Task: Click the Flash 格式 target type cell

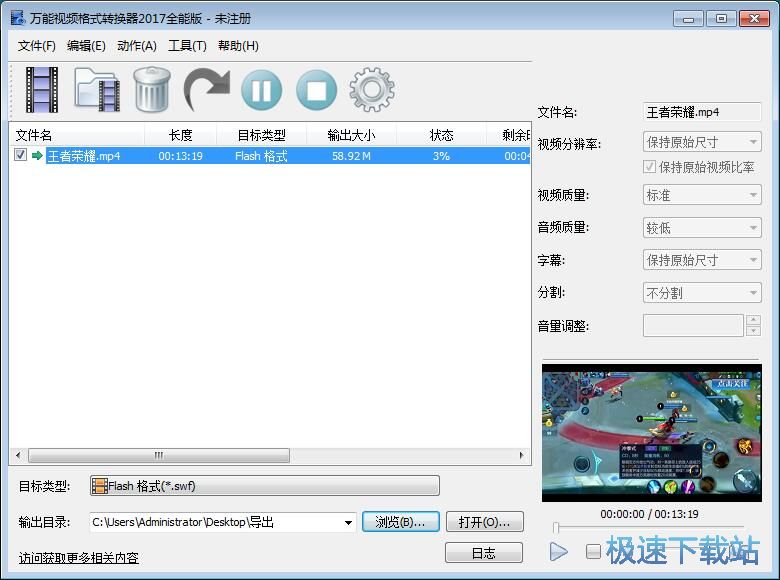Action: (x=261, y=156)
